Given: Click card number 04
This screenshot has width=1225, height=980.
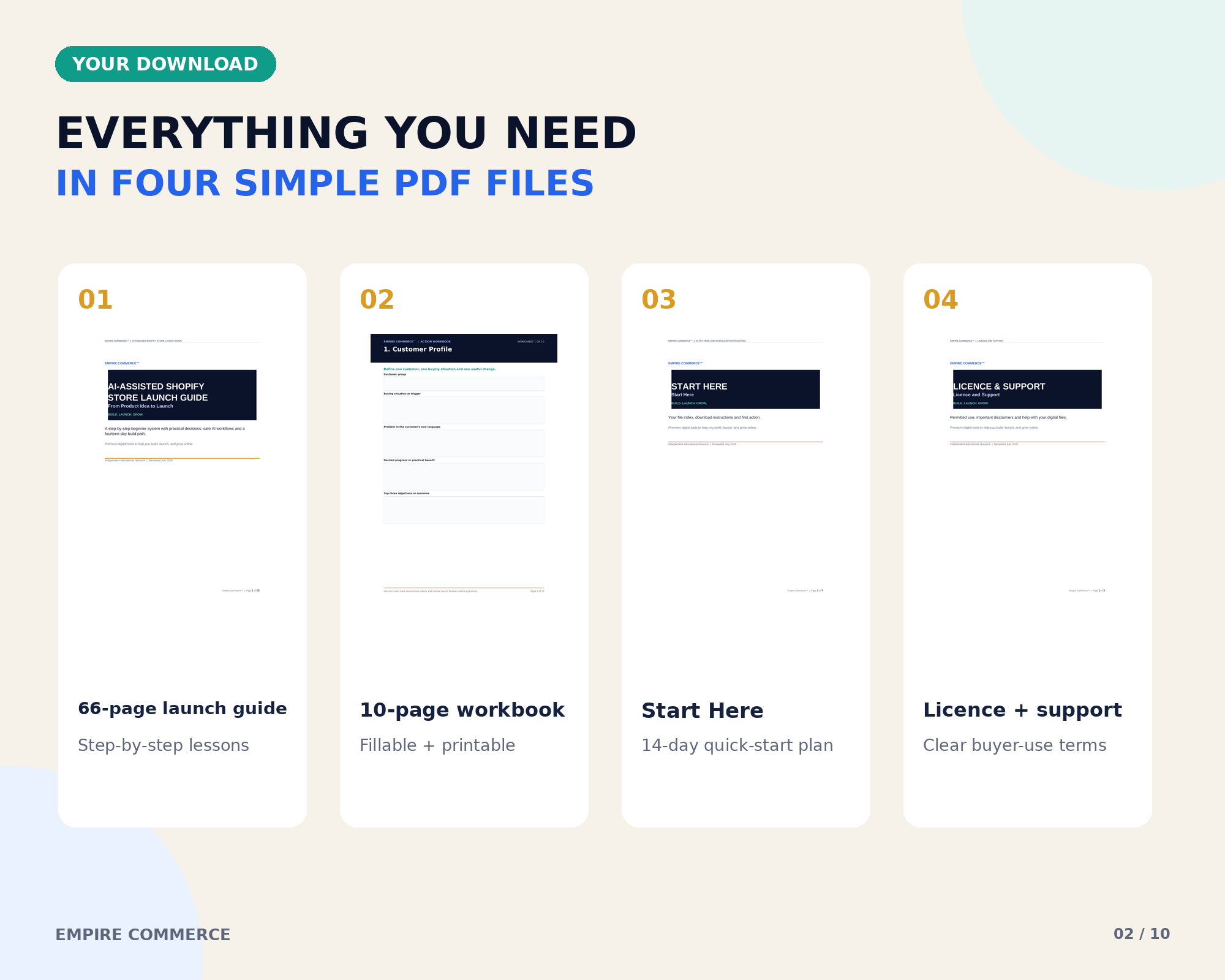Looking at the screenshot, I should pyautogui.click(x=941, y=300).
